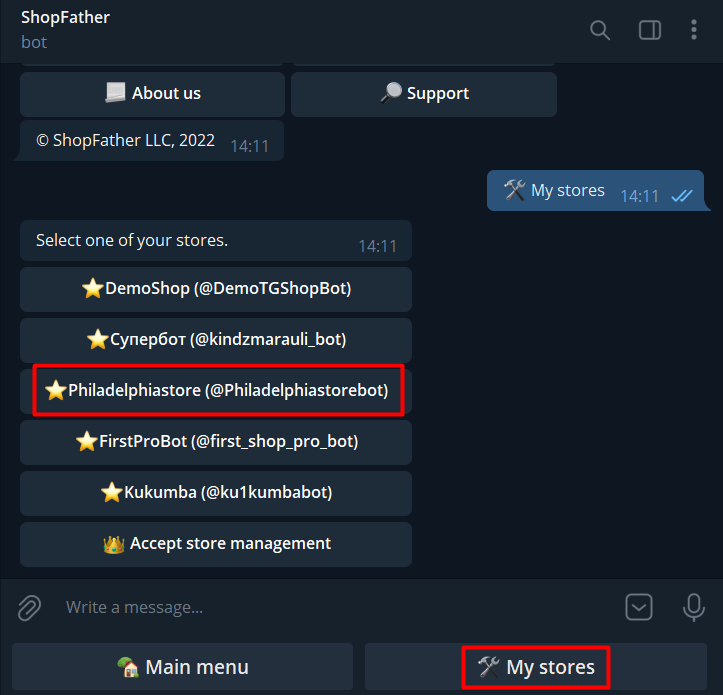Open the Support bot button

424,94
